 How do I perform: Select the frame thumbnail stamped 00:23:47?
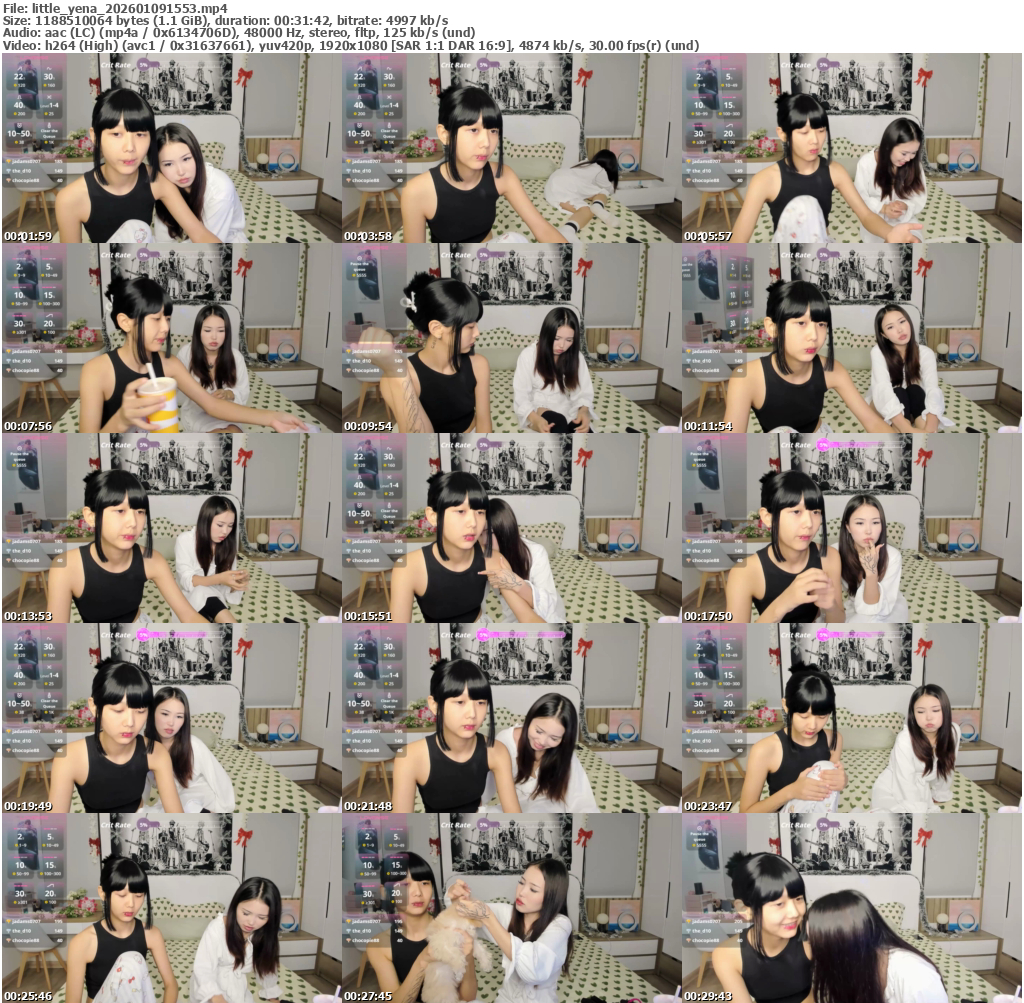click(x=852, y=718)
